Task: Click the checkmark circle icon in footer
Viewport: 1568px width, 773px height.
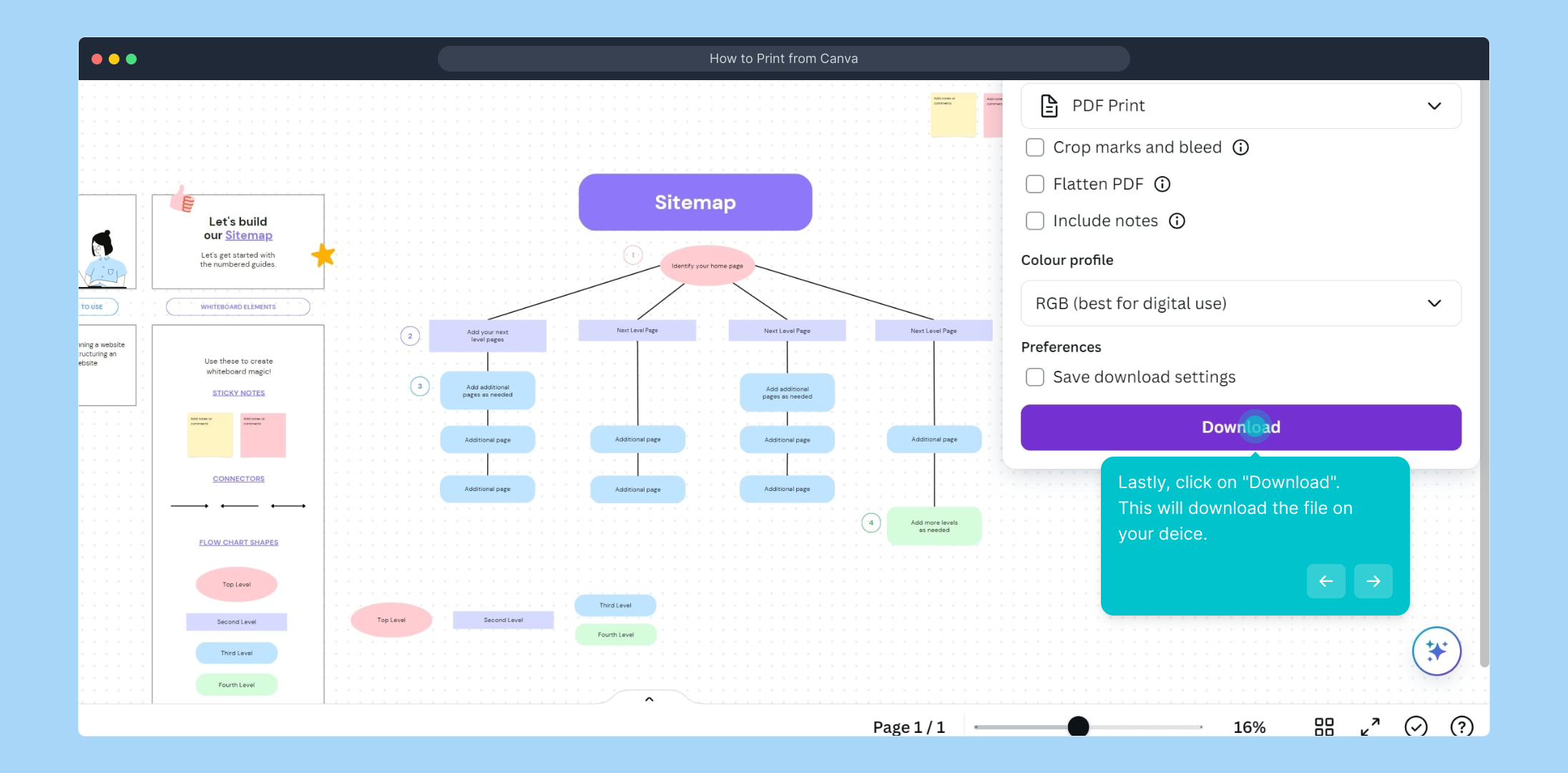Action: click(x=1416, y=726)
